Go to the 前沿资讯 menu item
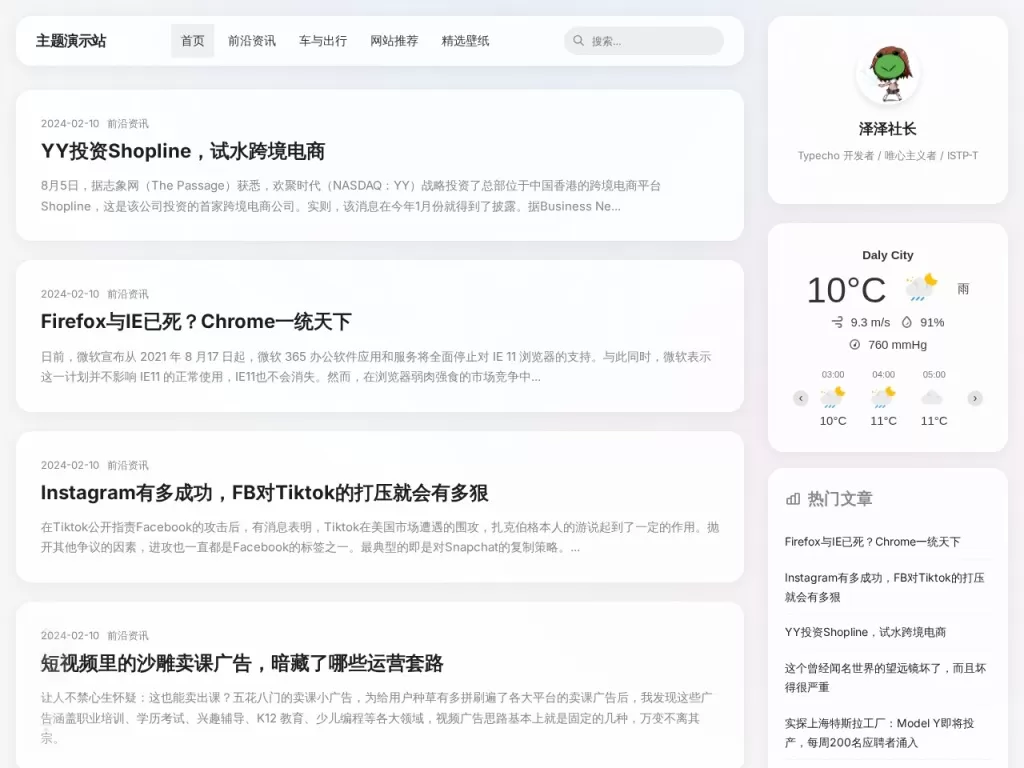The image size is (1024, 768). 252,41
